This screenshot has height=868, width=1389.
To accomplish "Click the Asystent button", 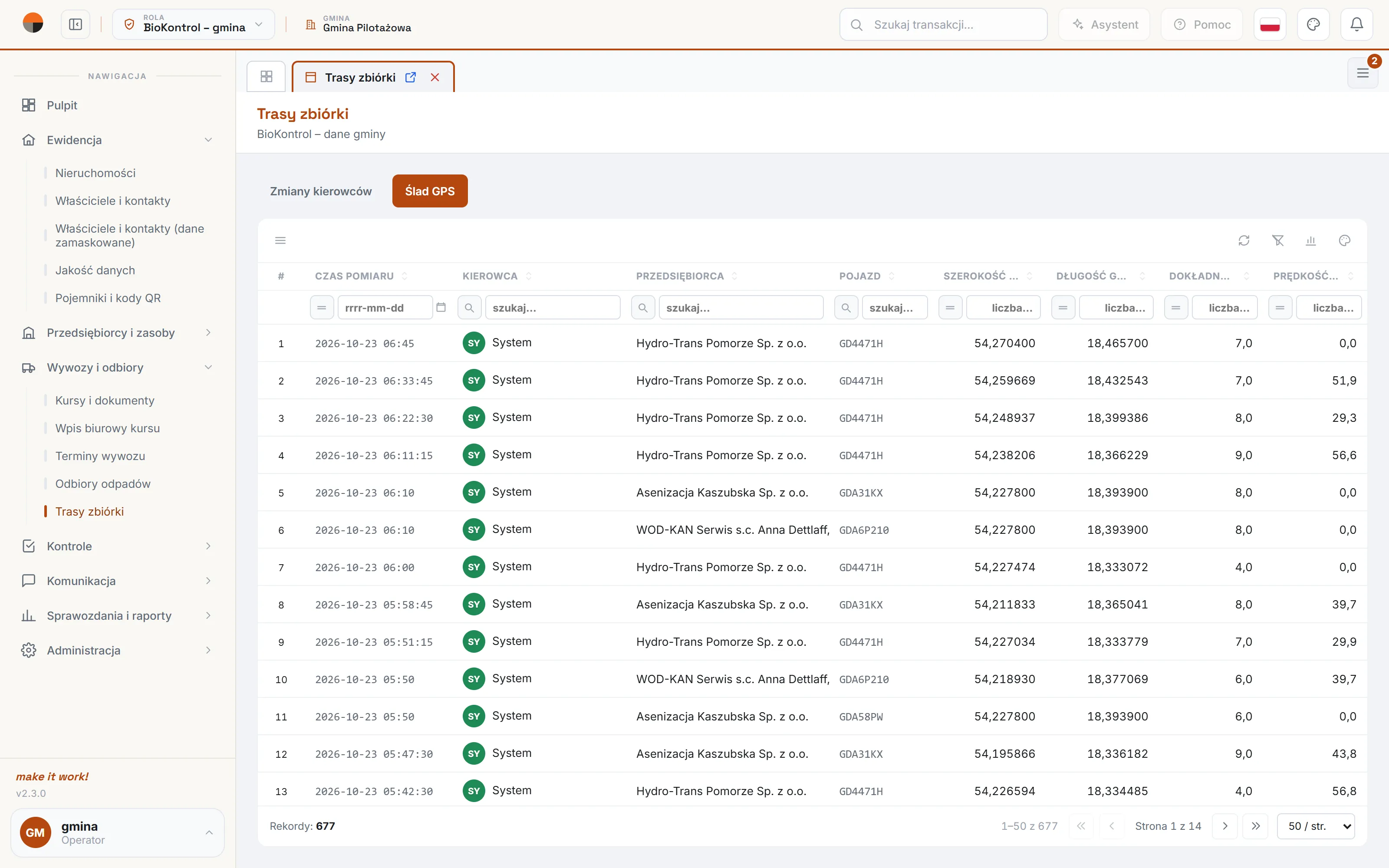I will click(1104, 25).
